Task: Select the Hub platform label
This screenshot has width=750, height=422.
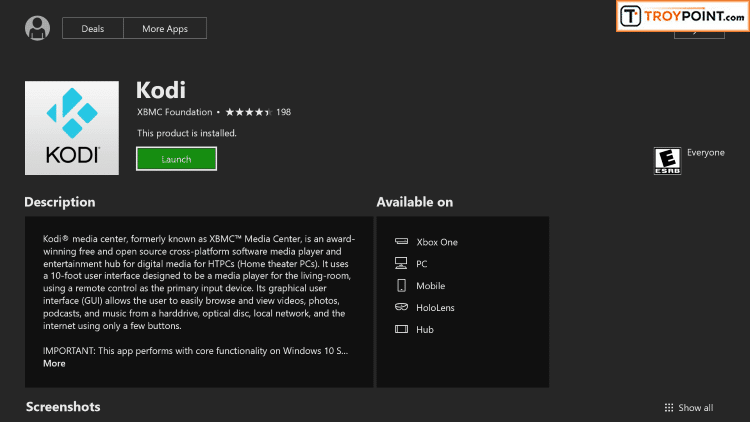Action: tap(425, 330)
